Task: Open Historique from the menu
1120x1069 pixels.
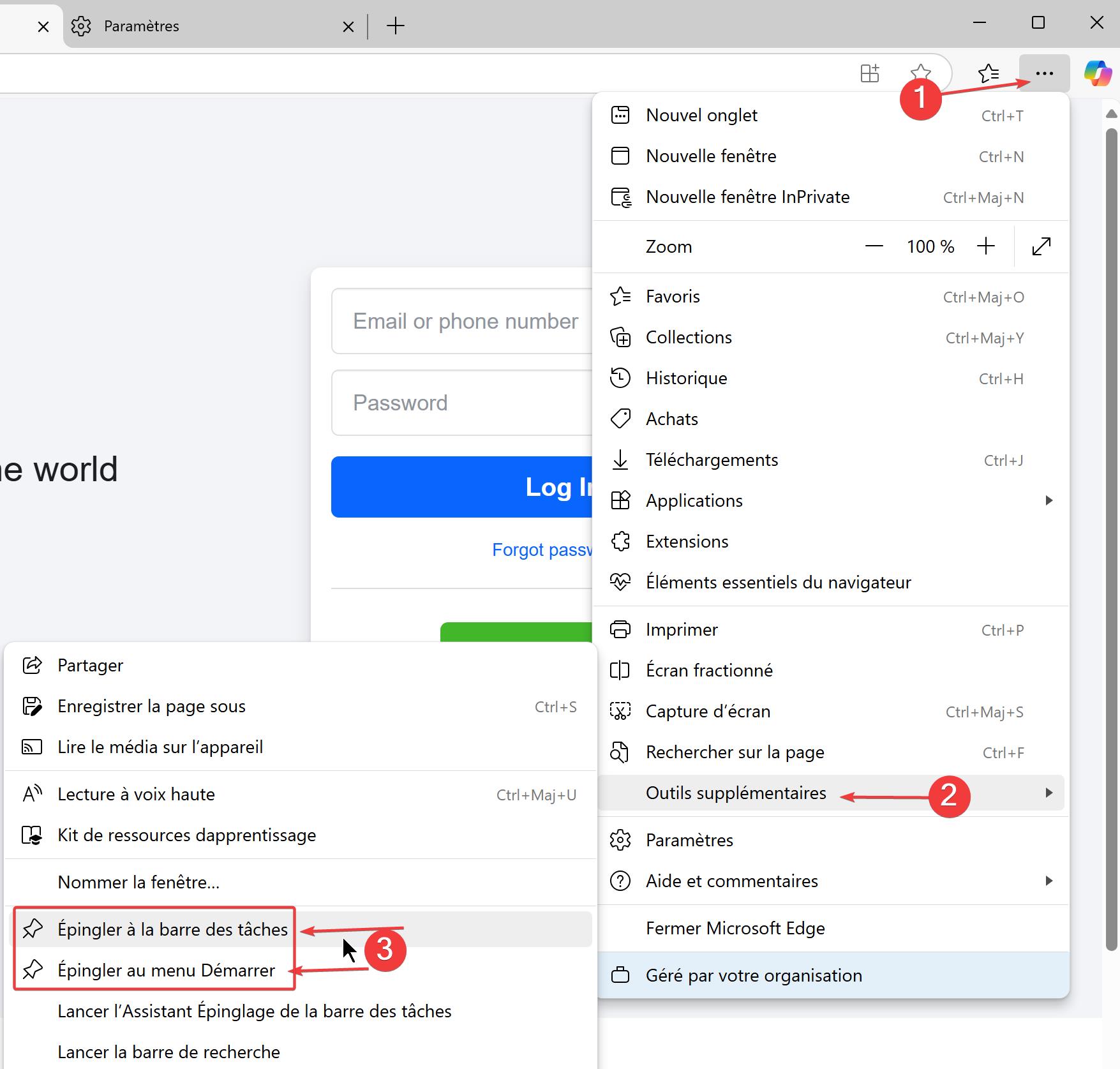Action: (x=830, y=378)
